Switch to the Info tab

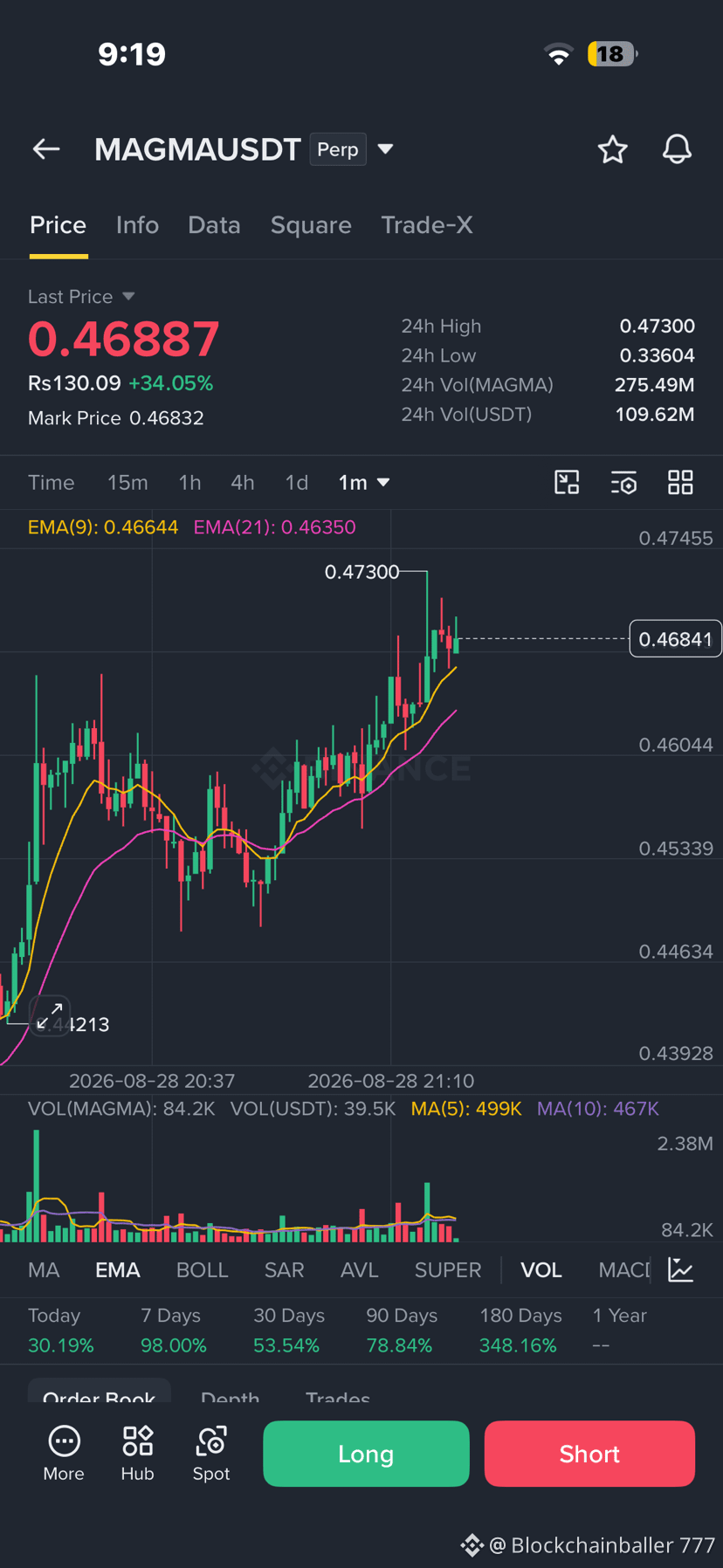137,225
